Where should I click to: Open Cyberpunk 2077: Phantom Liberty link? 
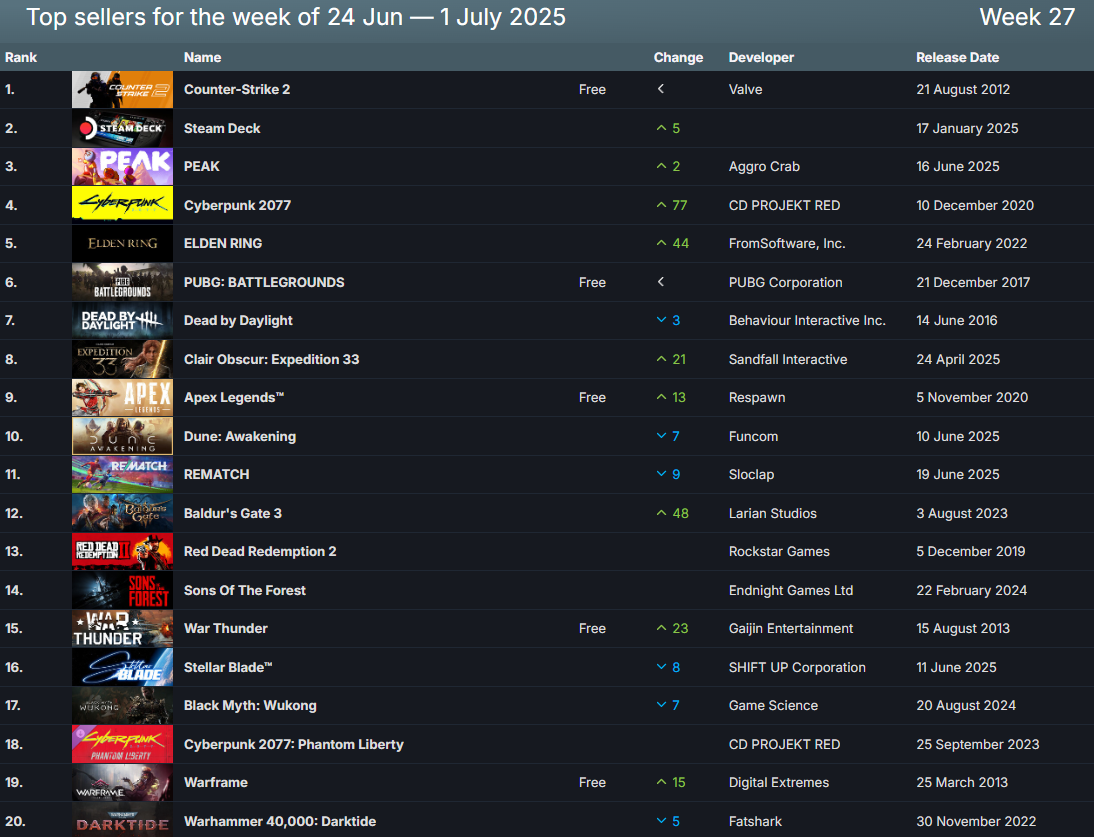(294, 745)
